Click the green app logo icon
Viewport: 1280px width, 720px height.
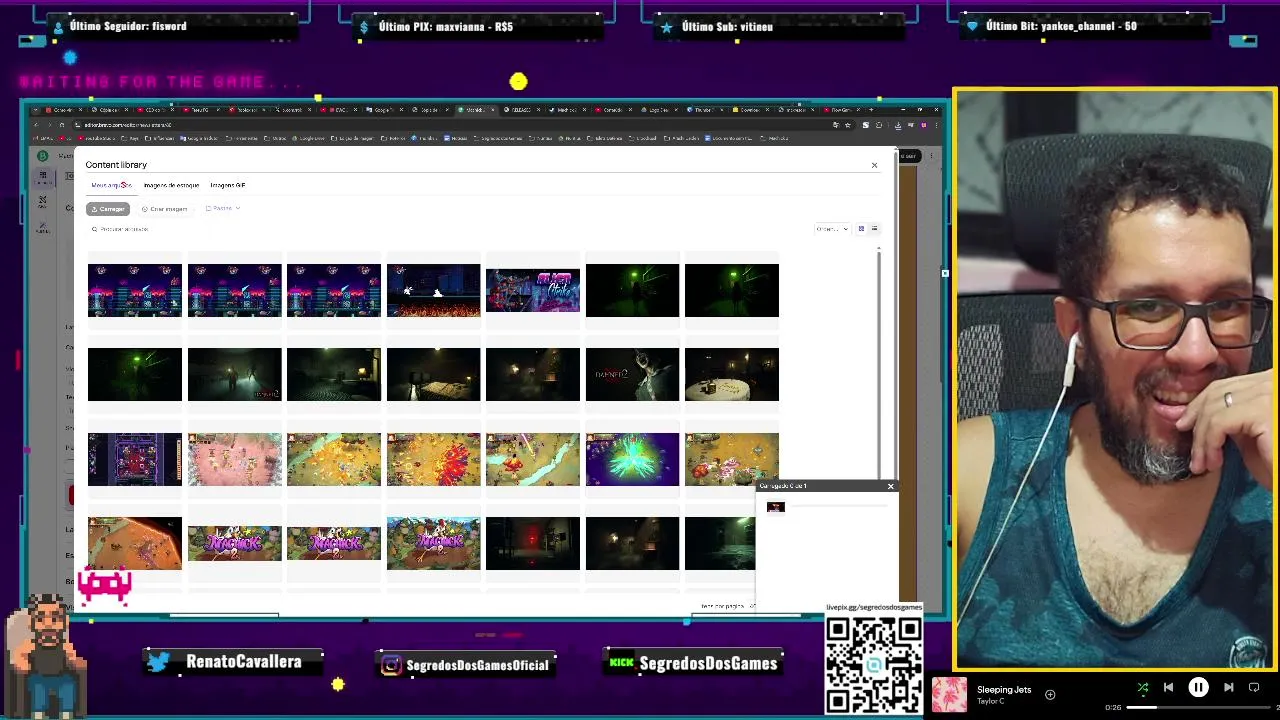42,155
